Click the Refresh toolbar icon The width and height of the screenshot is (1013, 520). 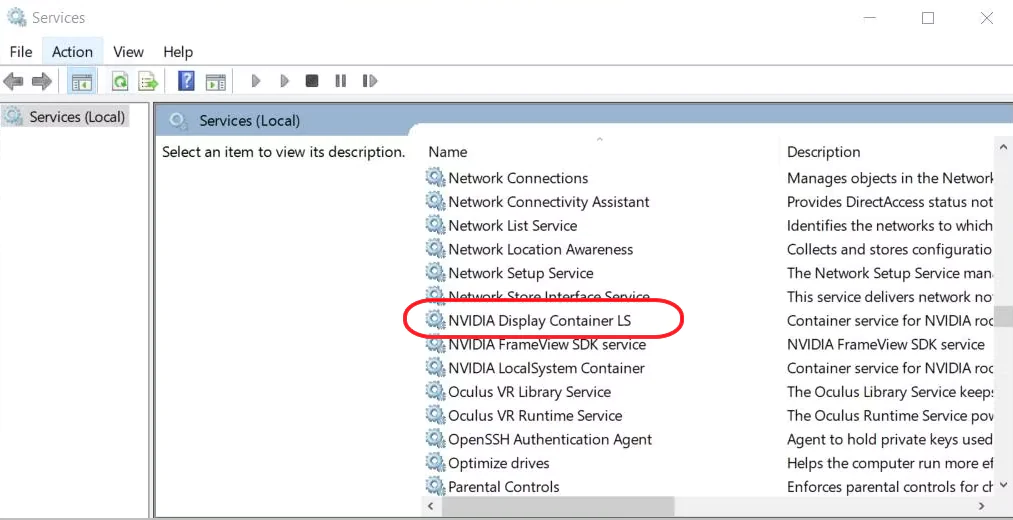pyautogui.click(x=120, y=81)
